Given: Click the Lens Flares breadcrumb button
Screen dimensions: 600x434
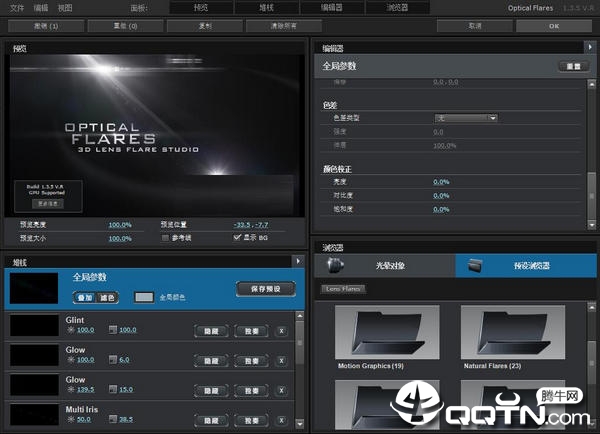Looking at the screenshot, I should (x=343, y=289).
